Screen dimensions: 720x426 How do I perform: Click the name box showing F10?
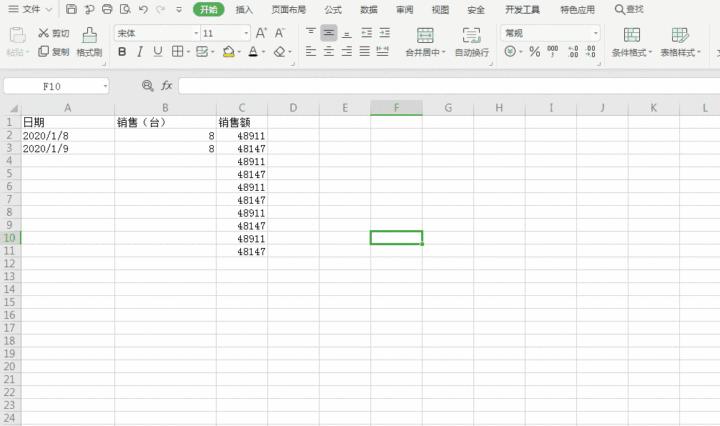[55, 86]
